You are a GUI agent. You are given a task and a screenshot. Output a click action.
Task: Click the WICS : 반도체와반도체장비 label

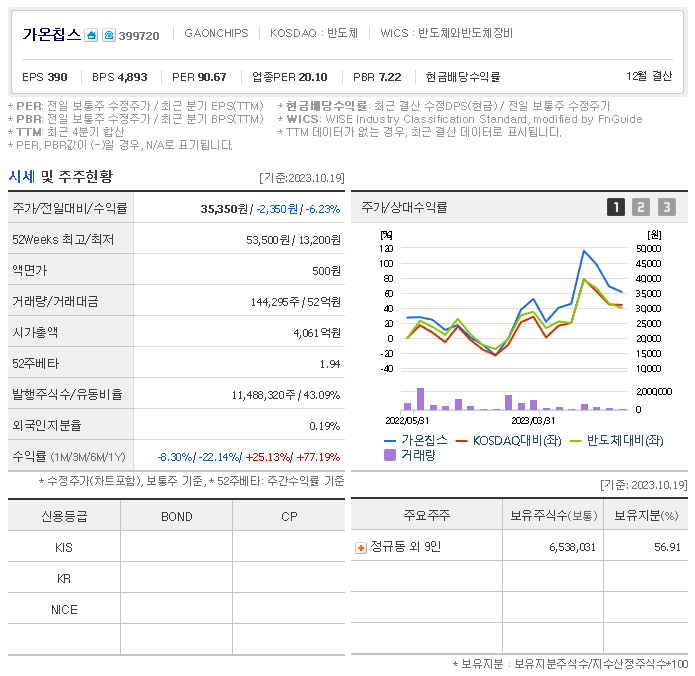pyautogui.click(x=446, y=33)
